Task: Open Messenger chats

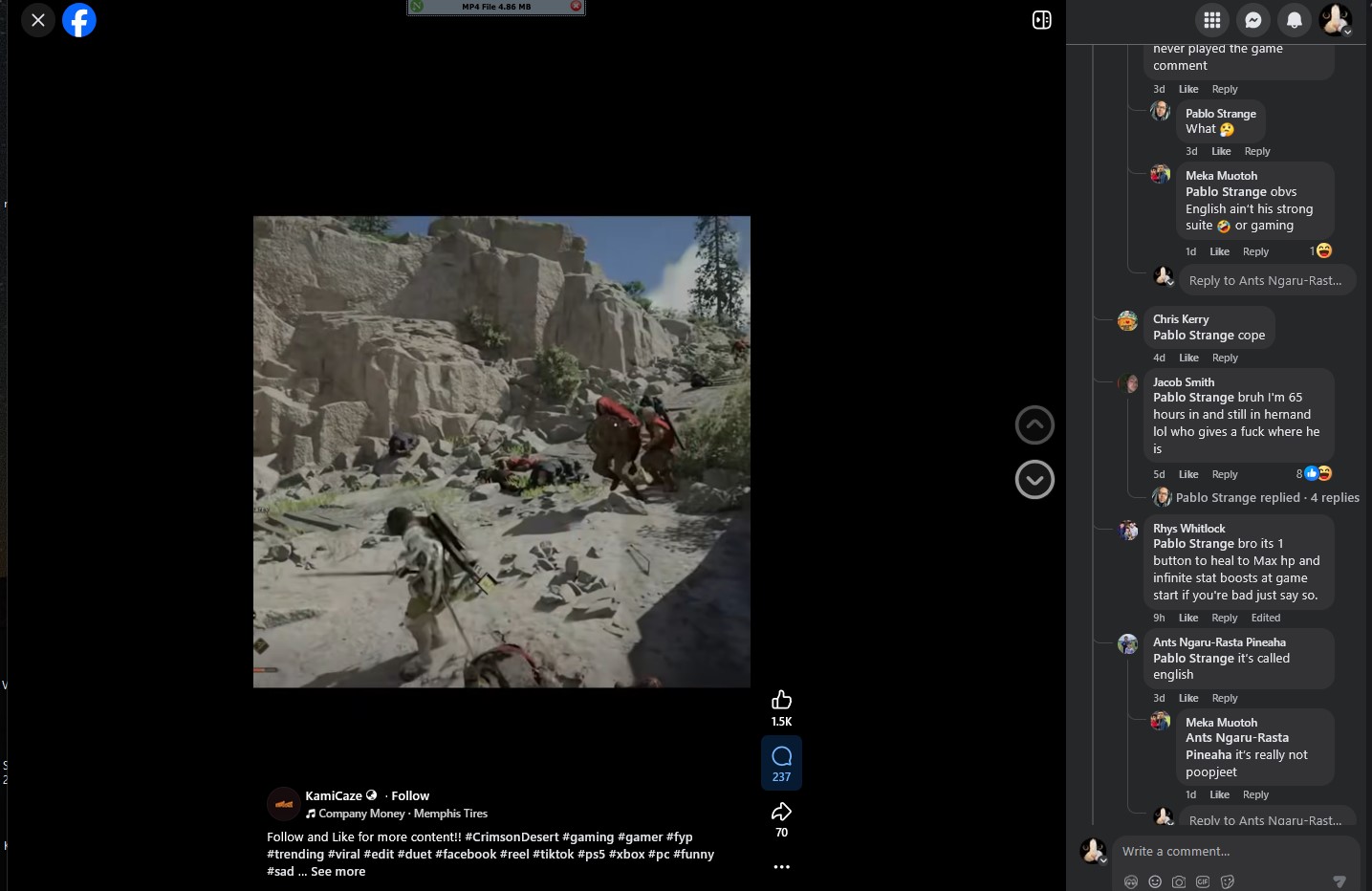Action: 1253,20
